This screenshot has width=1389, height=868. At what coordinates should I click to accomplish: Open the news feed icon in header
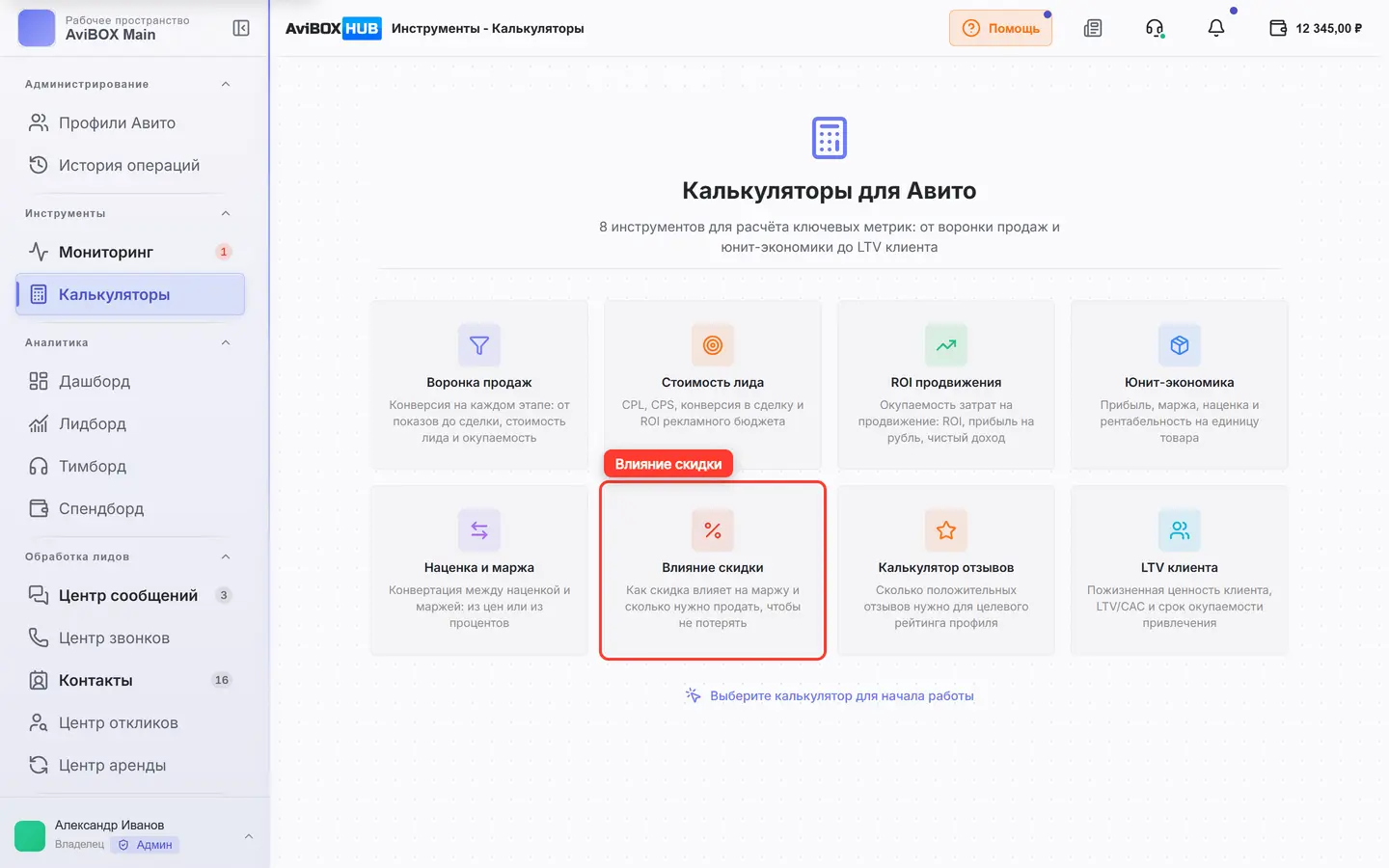pos(1093,28)
